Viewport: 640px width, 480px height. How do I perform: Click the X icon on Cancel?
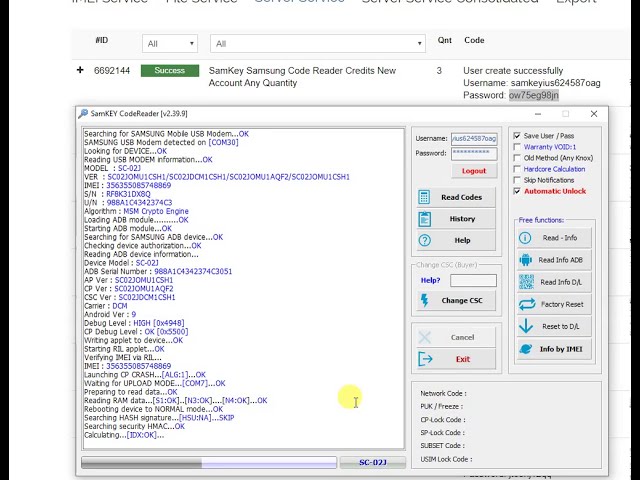click(424, 337)
